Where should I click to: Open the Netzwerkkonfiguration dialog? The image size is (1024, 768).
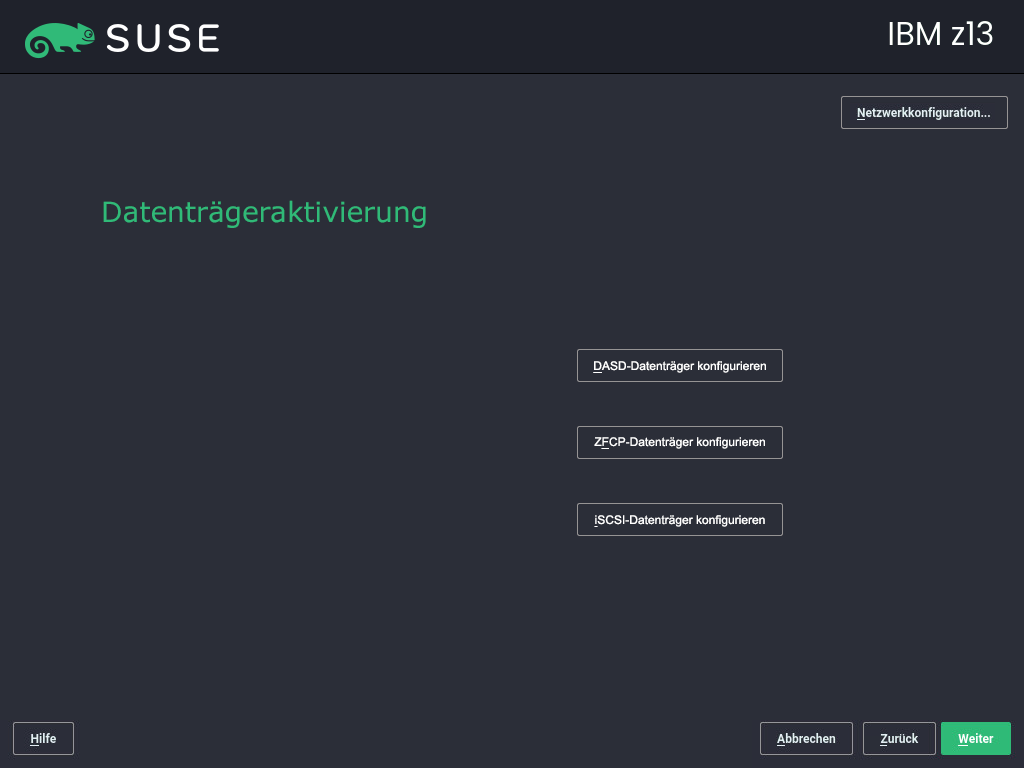coord(923,112)
